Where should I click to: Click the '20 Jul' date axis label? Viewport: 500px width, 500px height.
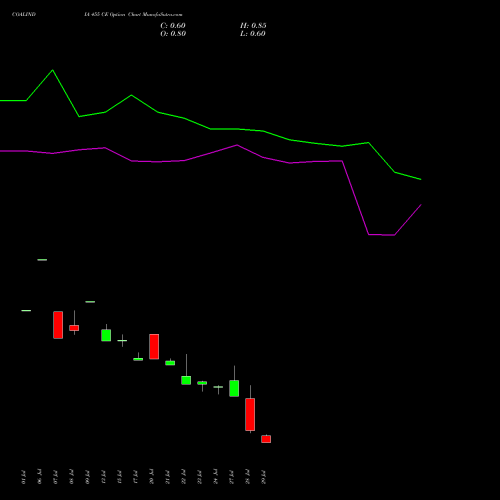(152, 477)
